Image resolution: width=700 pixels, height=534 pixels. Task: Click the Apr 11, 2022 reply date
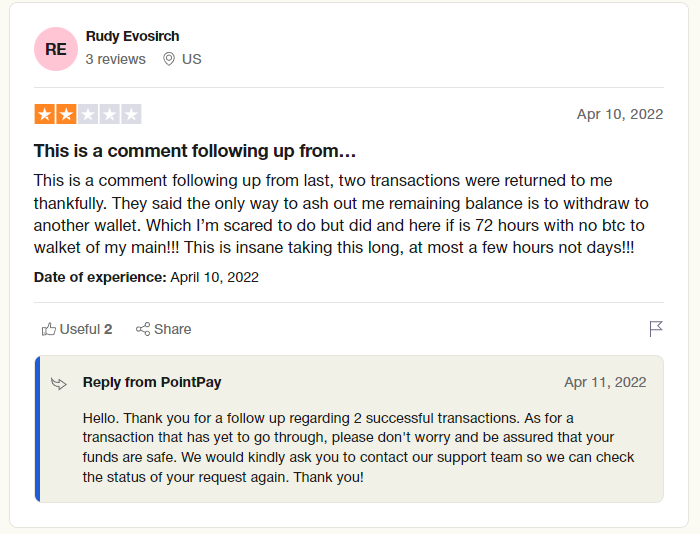point(605,382)
